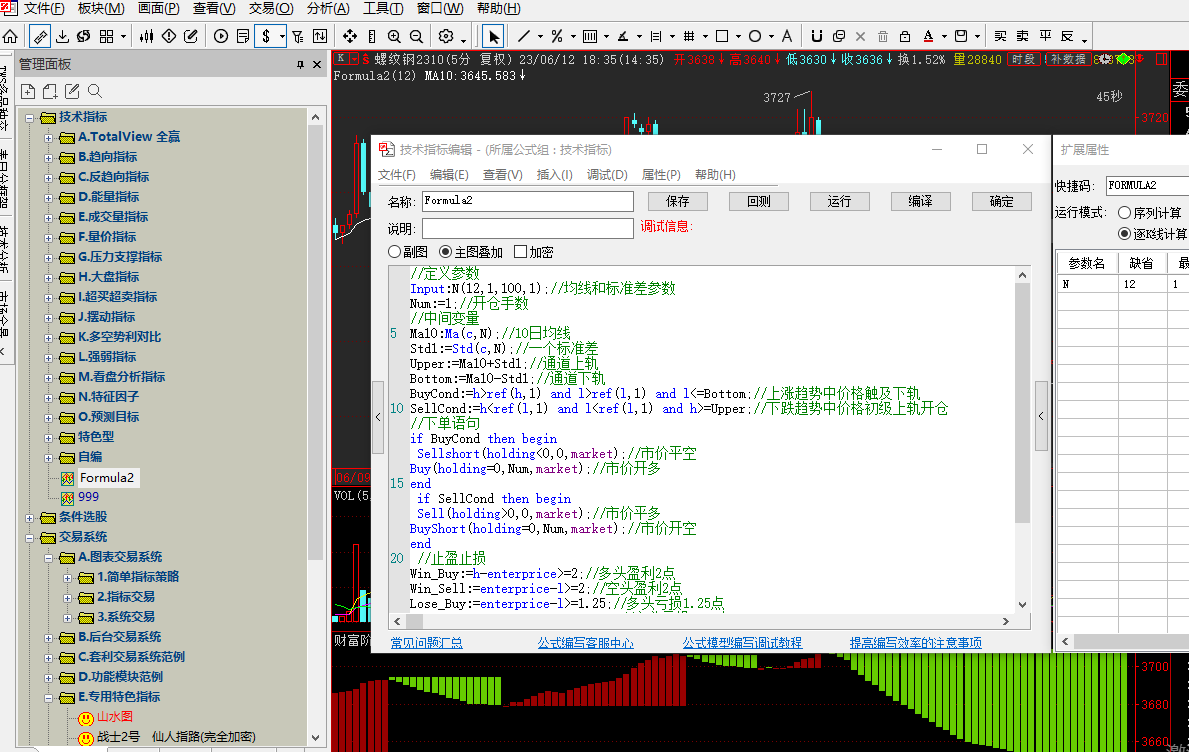This screenshot has height=752, width=1189.
Task: Open dropdown arrow beside dollar sign icon
Action: click(282, 36)
